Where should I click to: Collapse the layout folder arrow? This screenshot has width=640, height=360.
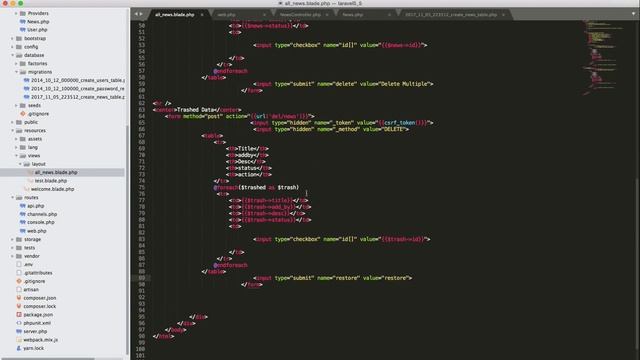click(20, 164)
